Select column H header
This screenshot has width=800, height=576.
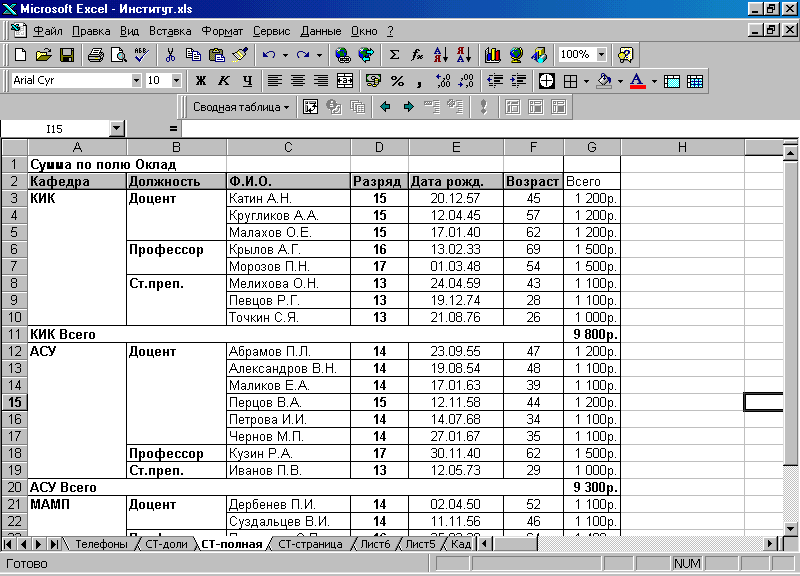tap(682, 147)
